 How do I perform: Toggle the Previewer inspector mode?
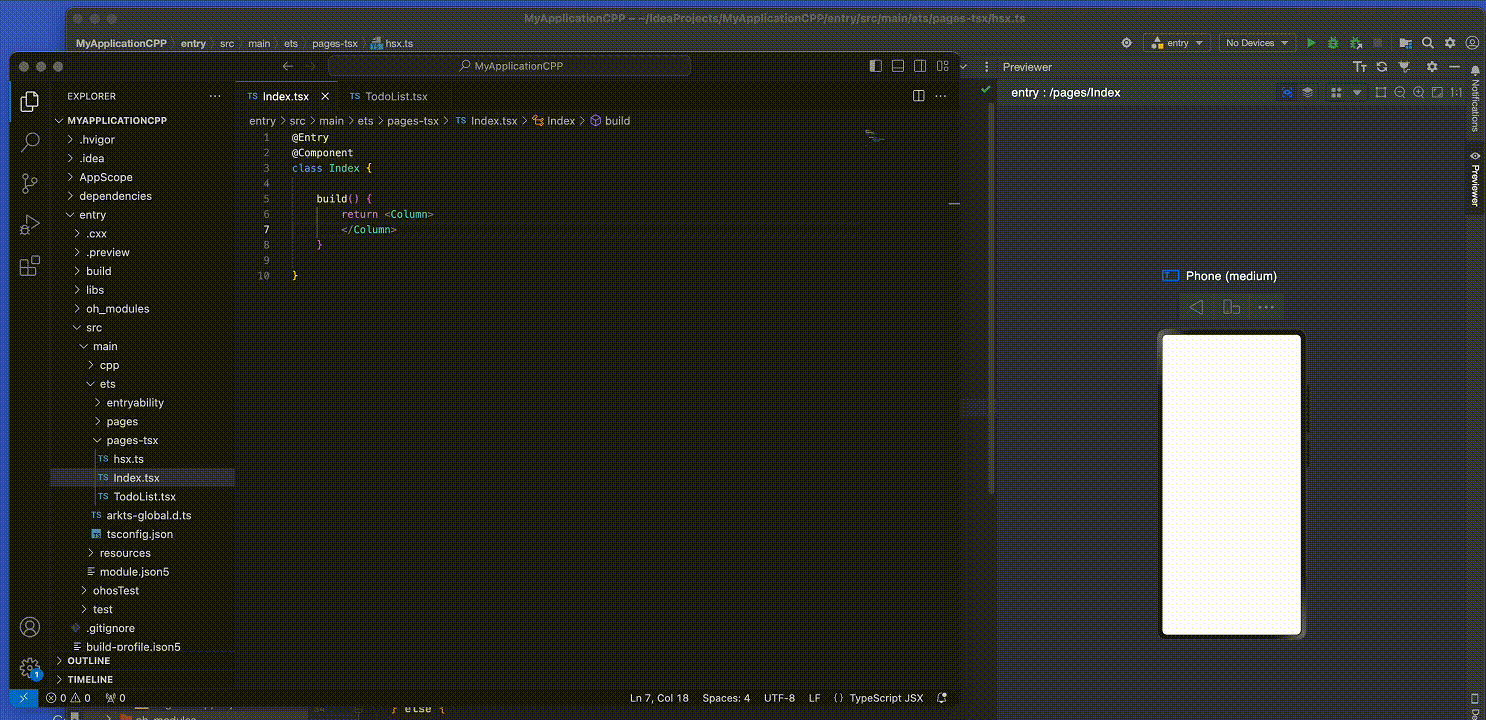pyautogui.click(x=1287, y=92)
